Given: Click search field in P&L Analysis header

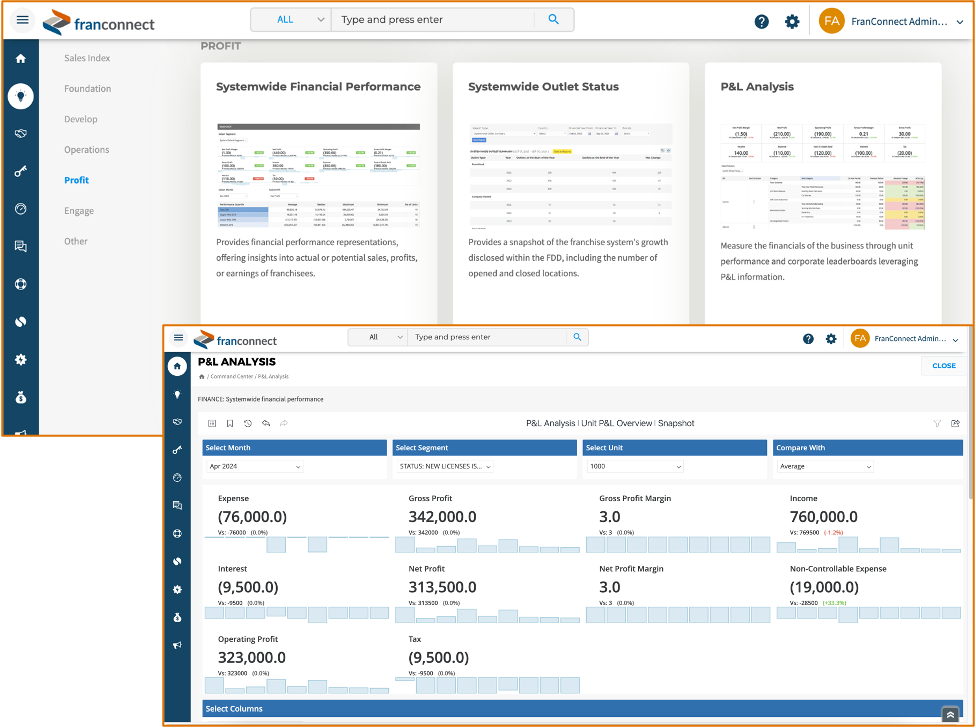Looking at the screenshot, I should [x=487, y=337].
